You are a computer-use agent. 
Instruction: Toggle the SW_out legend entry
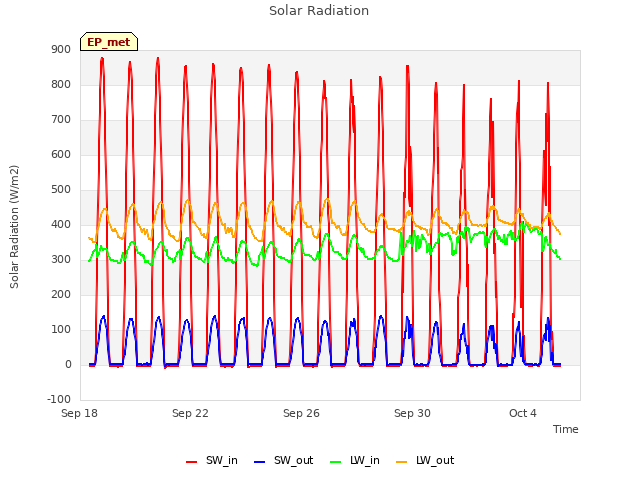click(283, 460)
